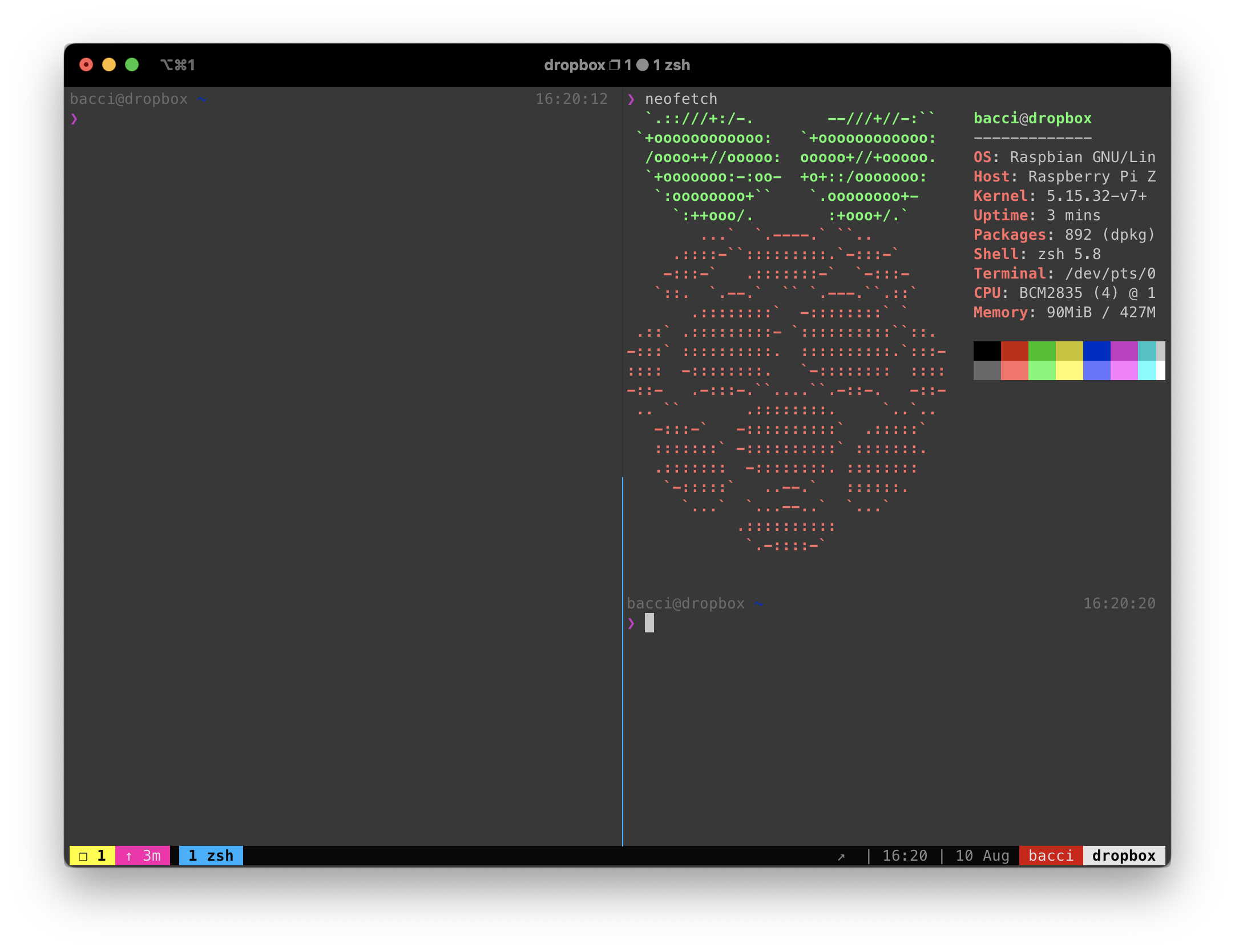Click the dark blue palette swatch
The width and height of the screenshot is (1235, 952).
(1096, 351)
